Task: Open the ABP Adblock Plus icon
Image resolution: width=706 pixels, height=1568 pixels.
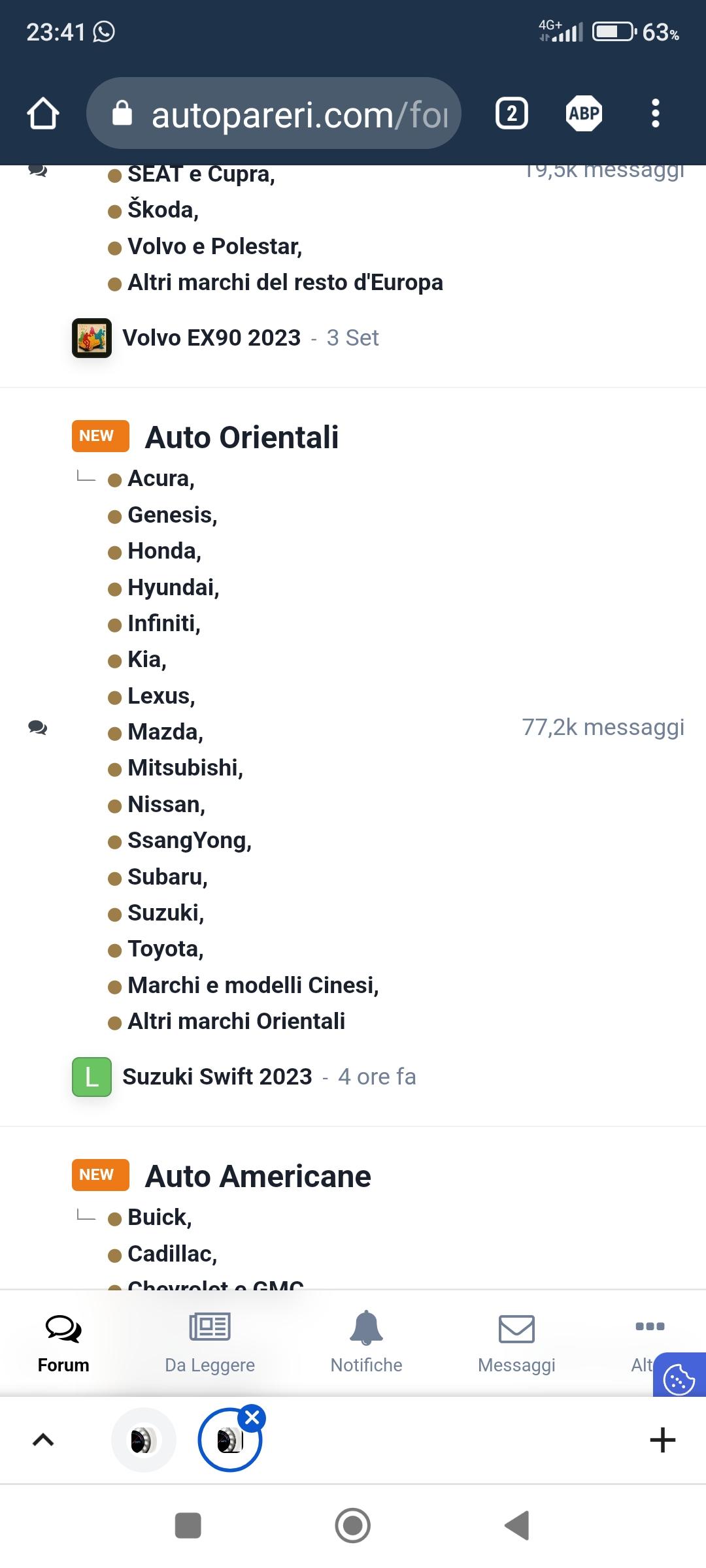Action: pos(584,114)
